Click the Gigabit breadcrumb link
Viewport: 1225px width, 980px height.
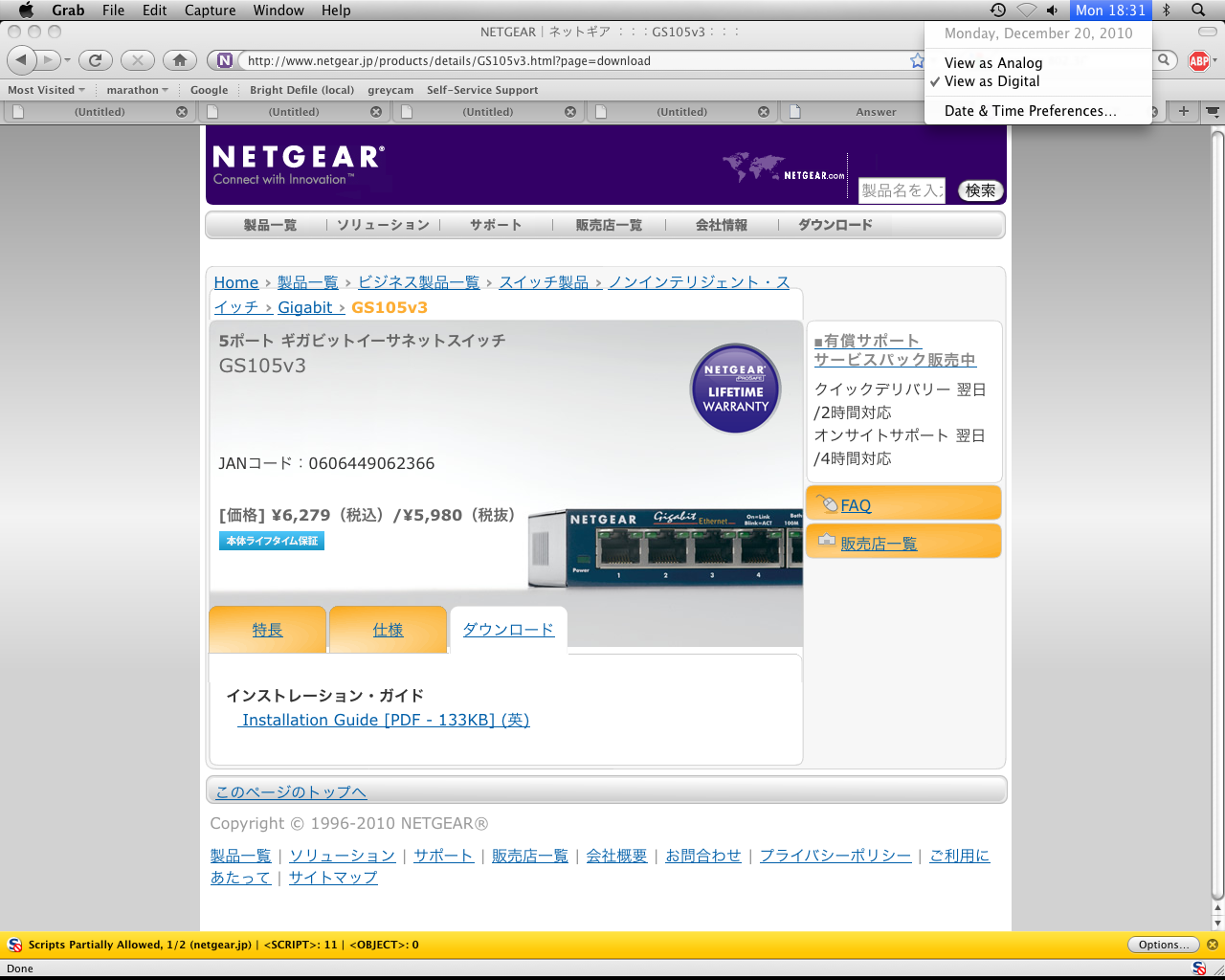[x=305, y=307]
